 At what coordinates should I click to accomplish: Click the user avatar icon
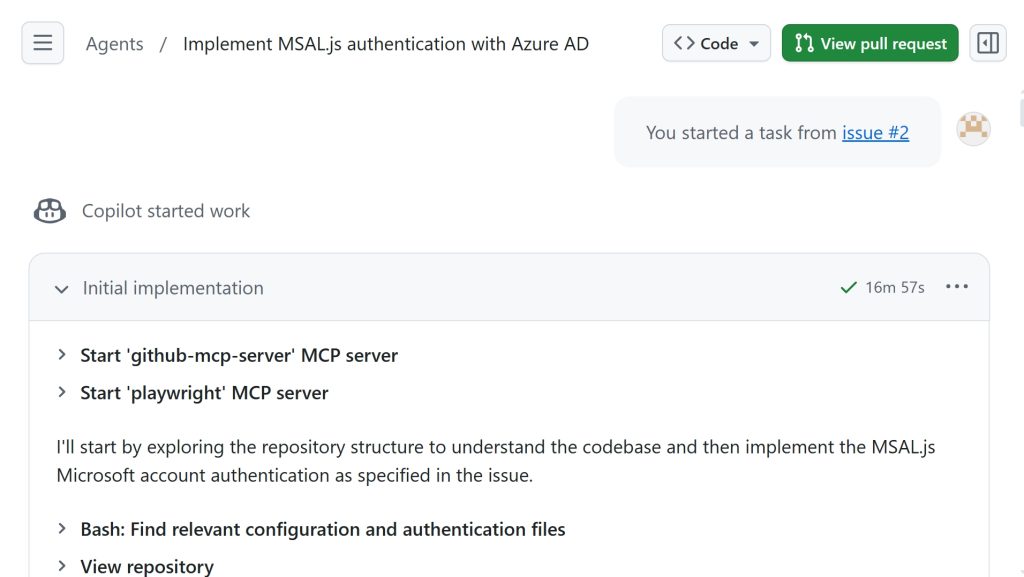point(973,129)
